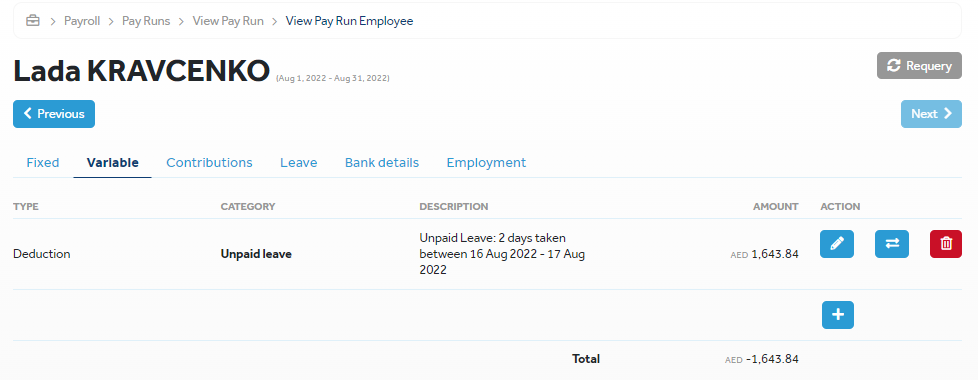Click the Deduction type cell

coord(42,254)
